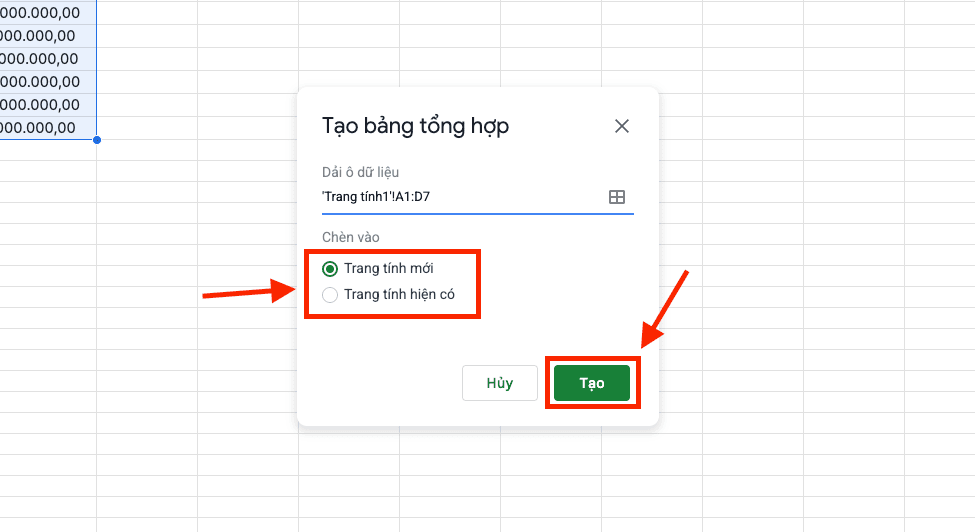This screenshot has height=532, width=975.
Task: Select the Trang tính hiện có radio option
Action: point(330,295)
